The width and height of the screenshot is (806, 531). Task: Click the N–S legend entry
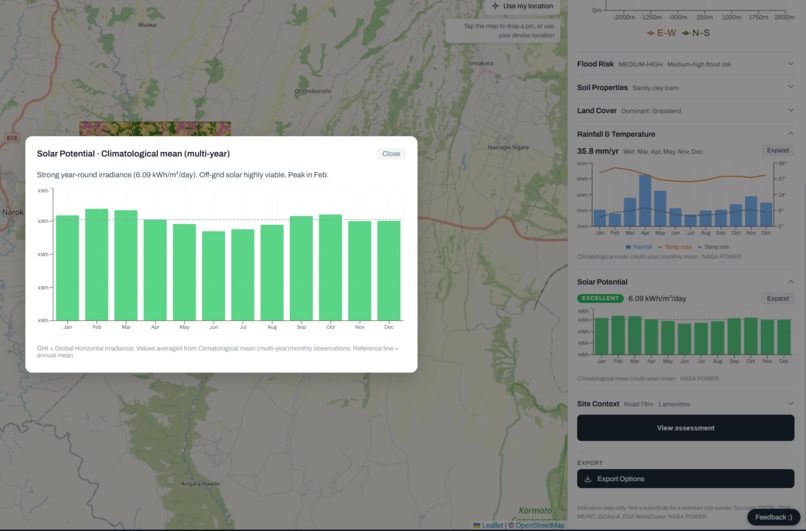(696, 33)
